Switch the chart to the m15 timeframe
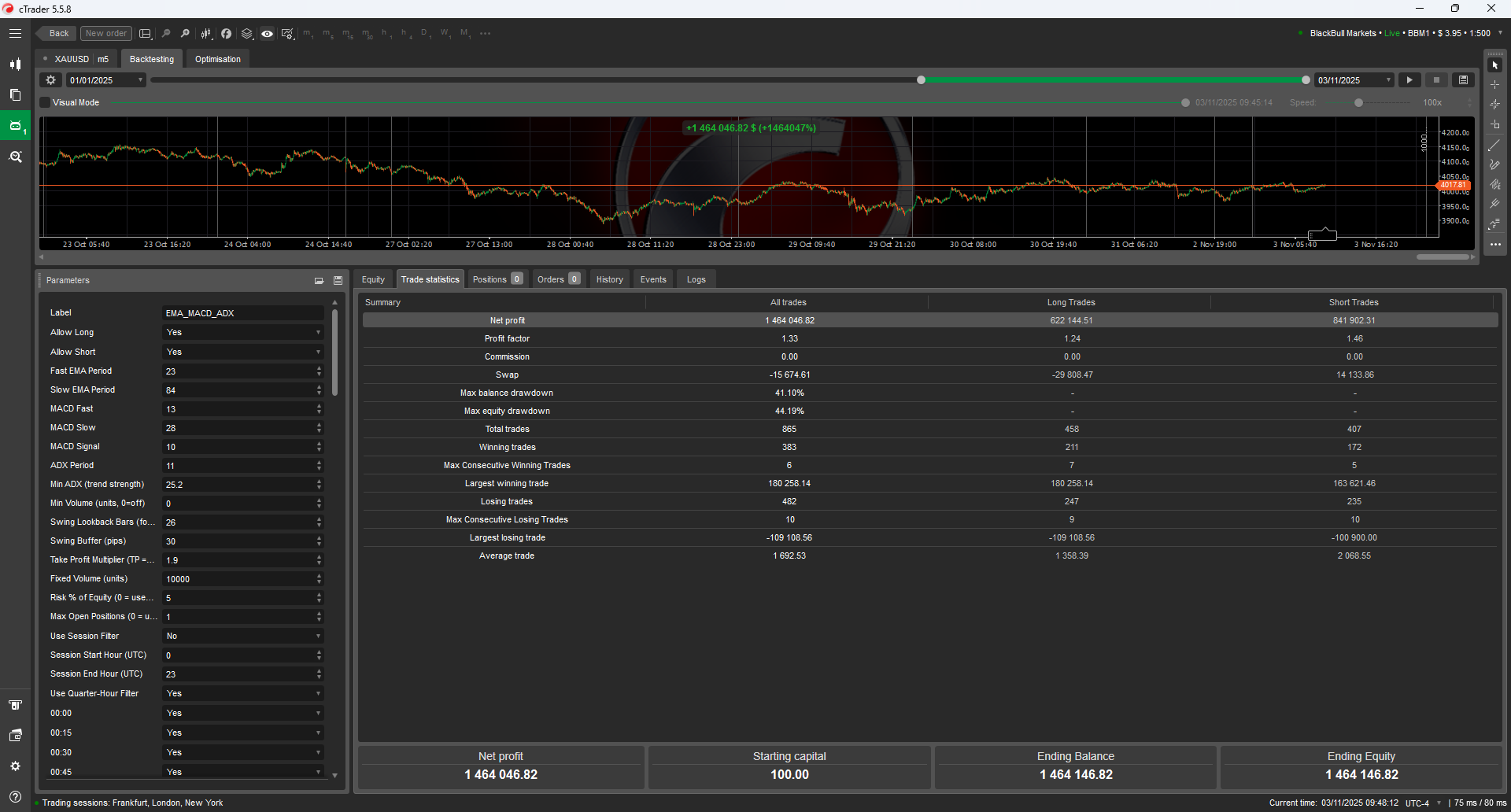Image resolution: width=1511 pixels, height=812 pixels. 347,33
